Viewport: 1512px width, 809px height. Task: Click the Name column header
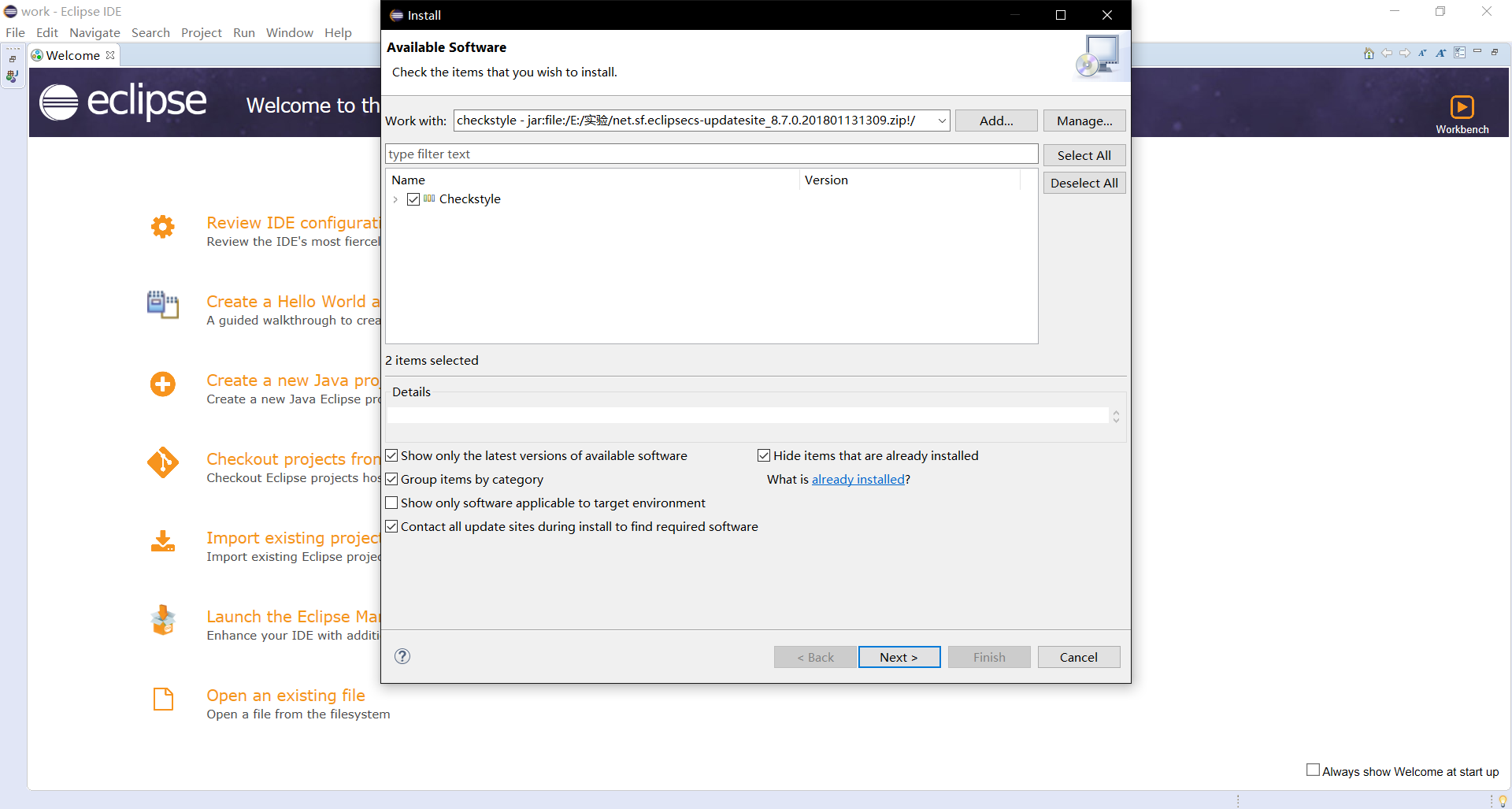click(593, 180)
